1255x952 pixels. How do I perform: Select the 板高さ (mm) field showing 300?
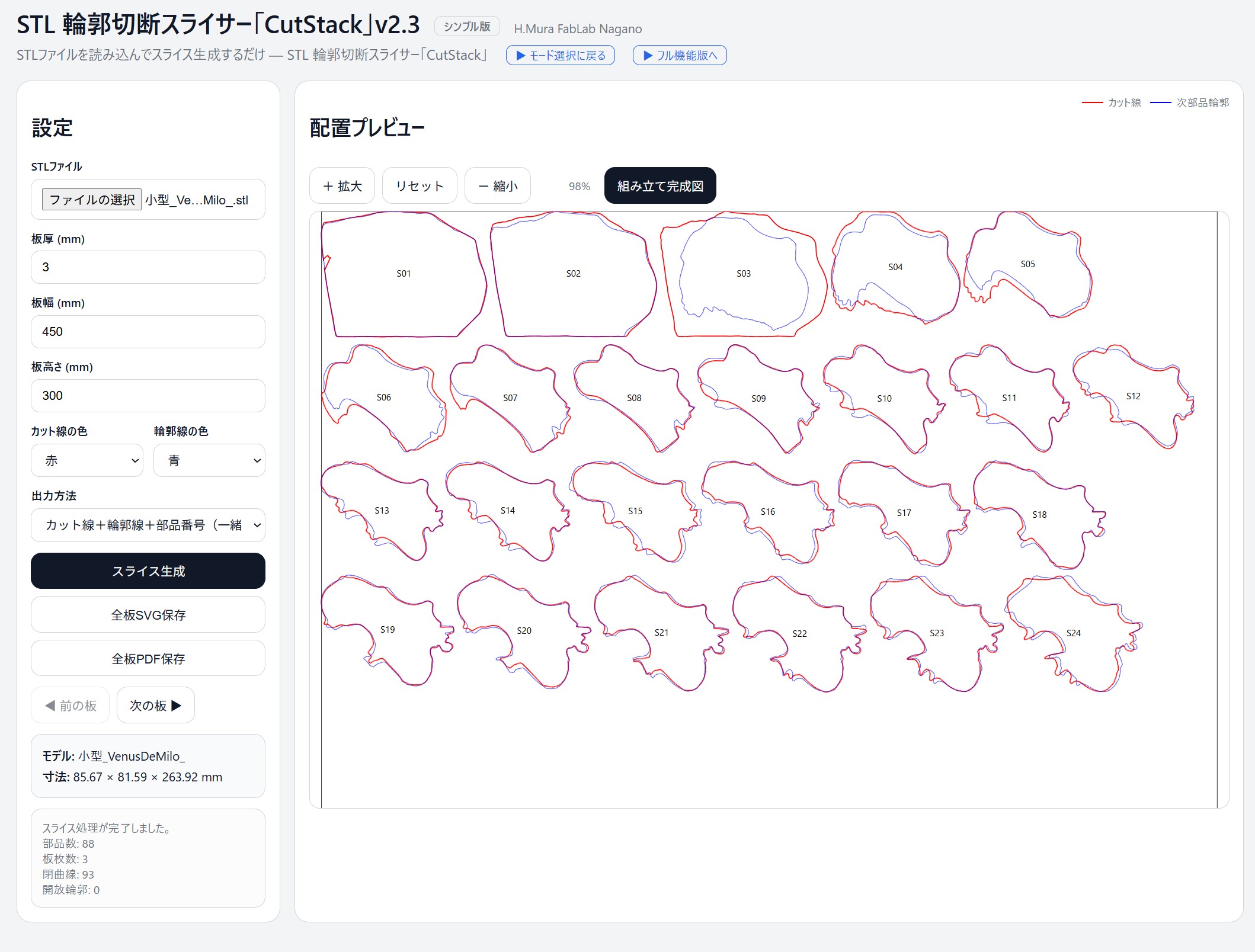tap(148, 396)
